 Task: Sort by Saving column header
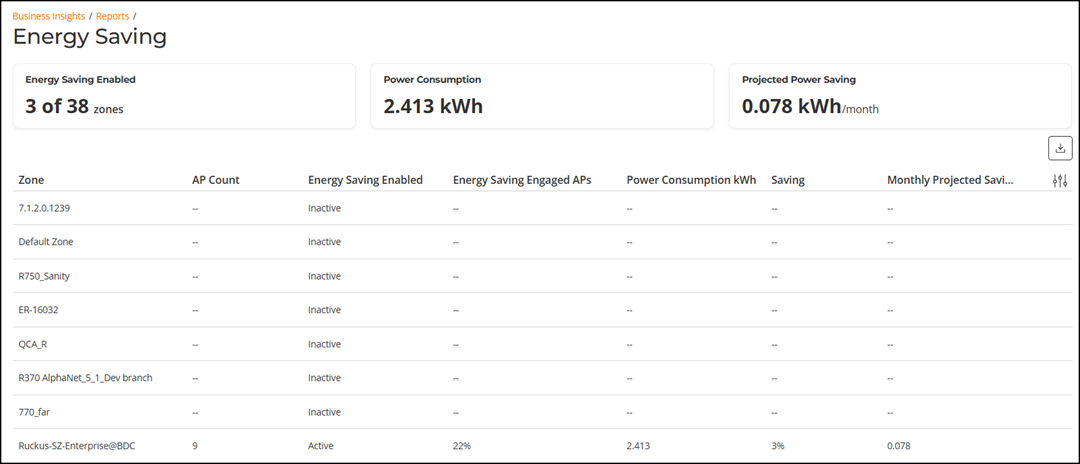[x=788, y=180]
